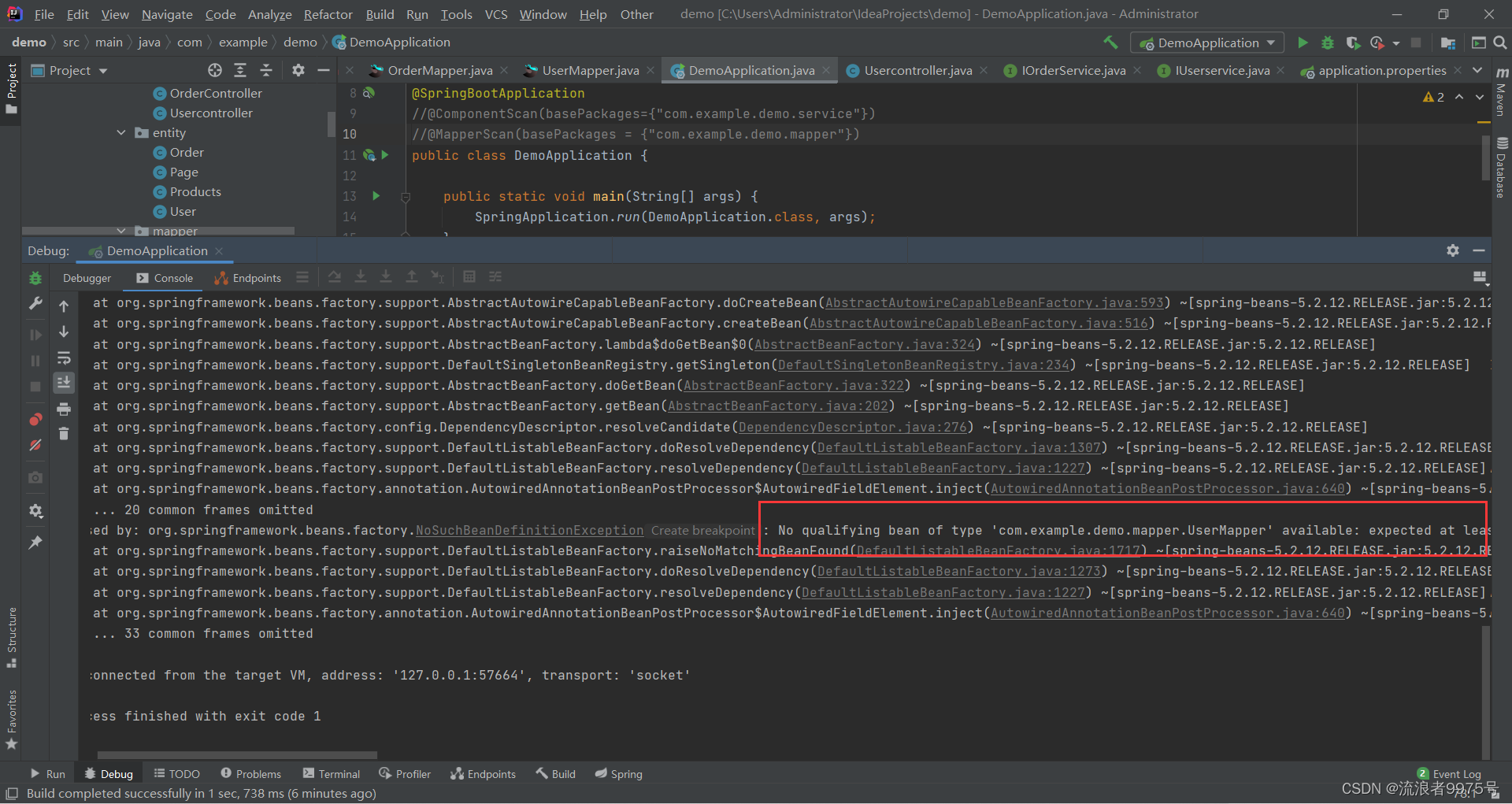Open Database tool window side tab

pyautogui.click(x=1502, y=168)
